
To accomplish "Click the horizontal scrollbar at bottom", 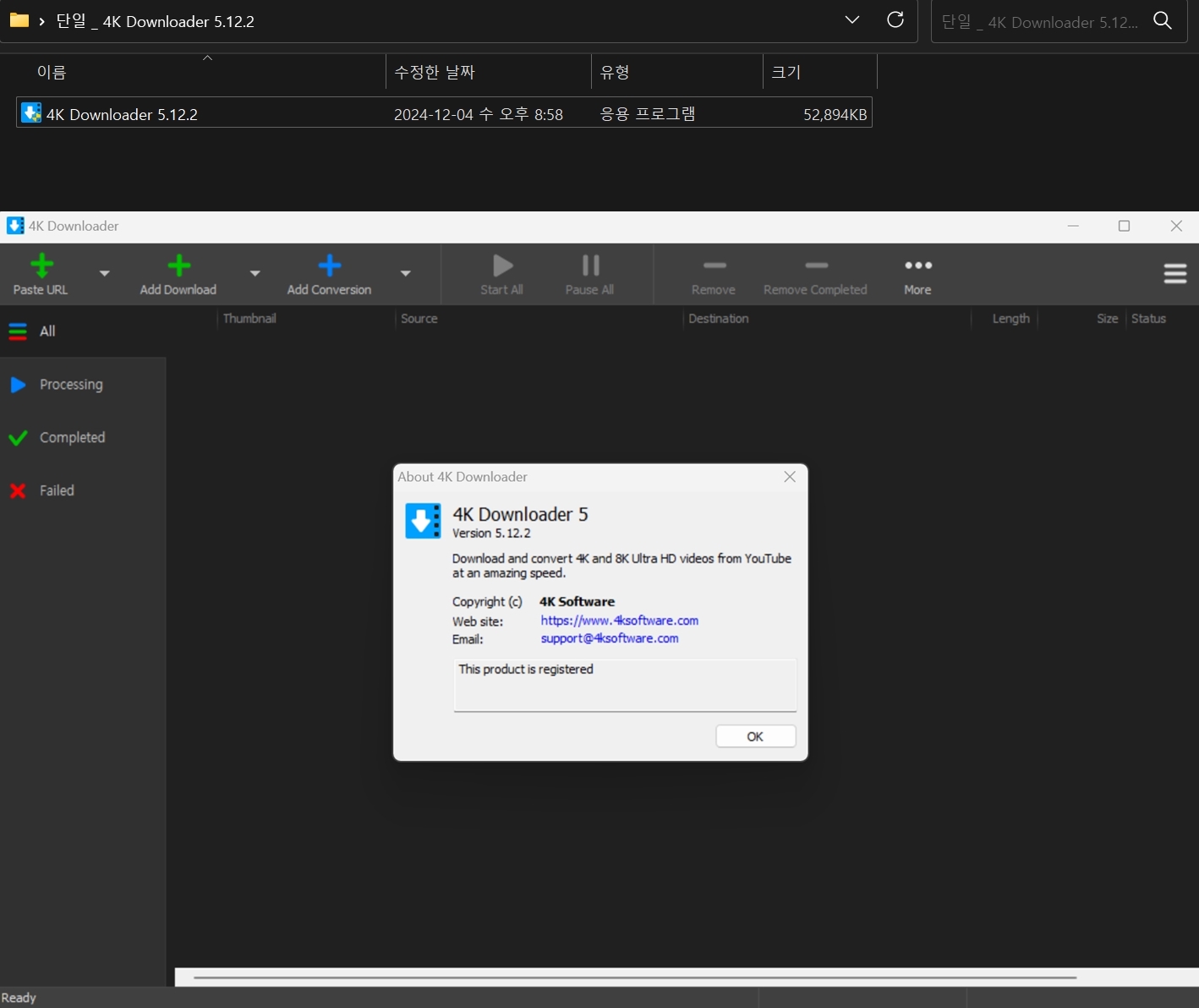I will [x=634, y=978].
